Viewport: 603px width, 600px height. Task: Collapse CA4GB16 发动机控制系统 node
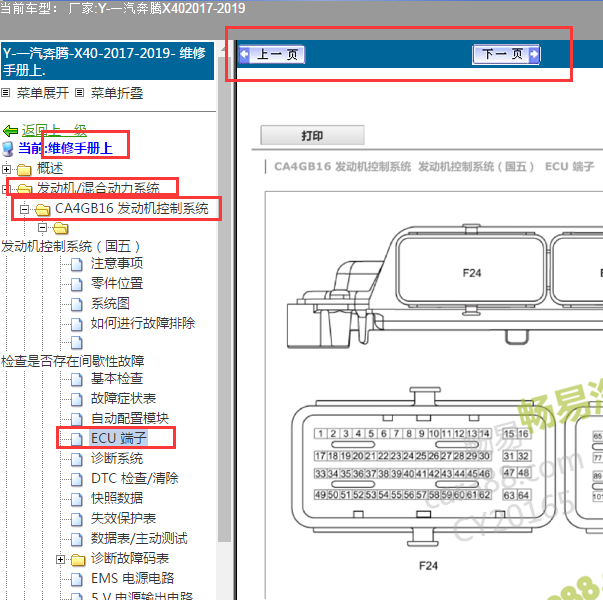pyautogui.click(x=24, y=209)
